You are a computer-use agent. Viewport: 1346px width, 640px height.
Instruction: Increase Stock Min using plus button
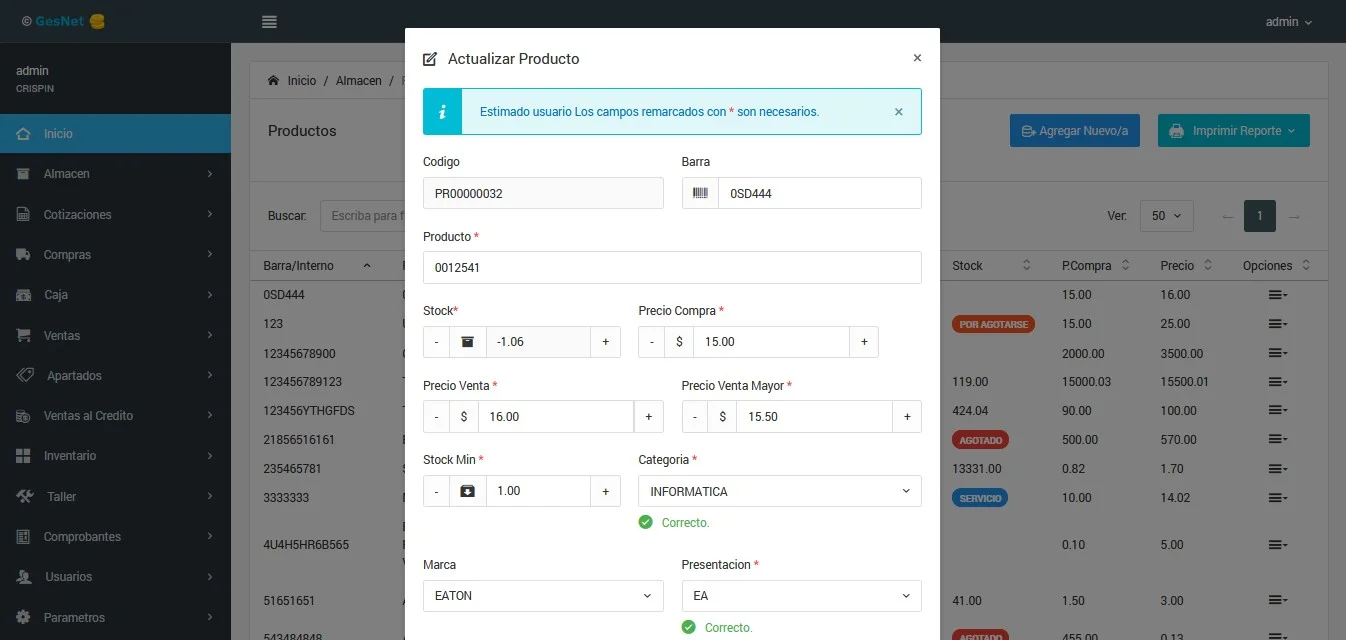605,491
